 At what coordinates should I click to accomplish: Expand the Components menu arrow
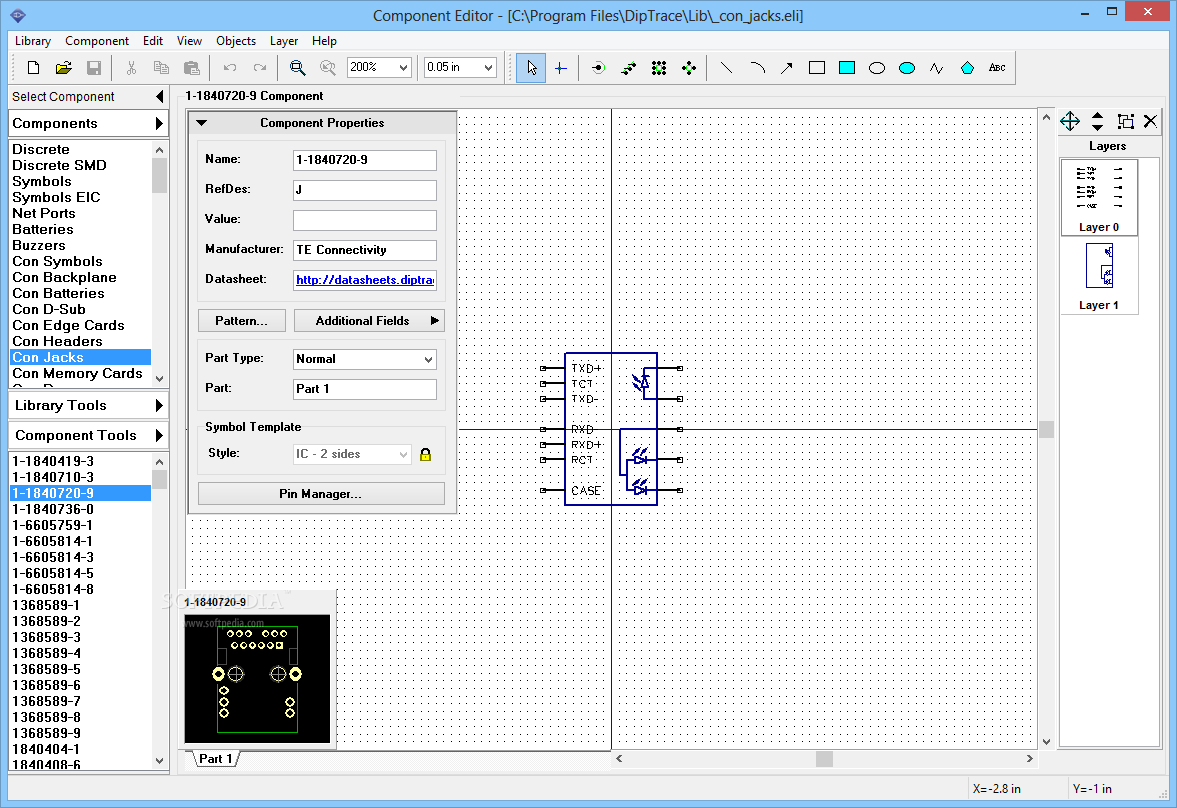(159, 123)
